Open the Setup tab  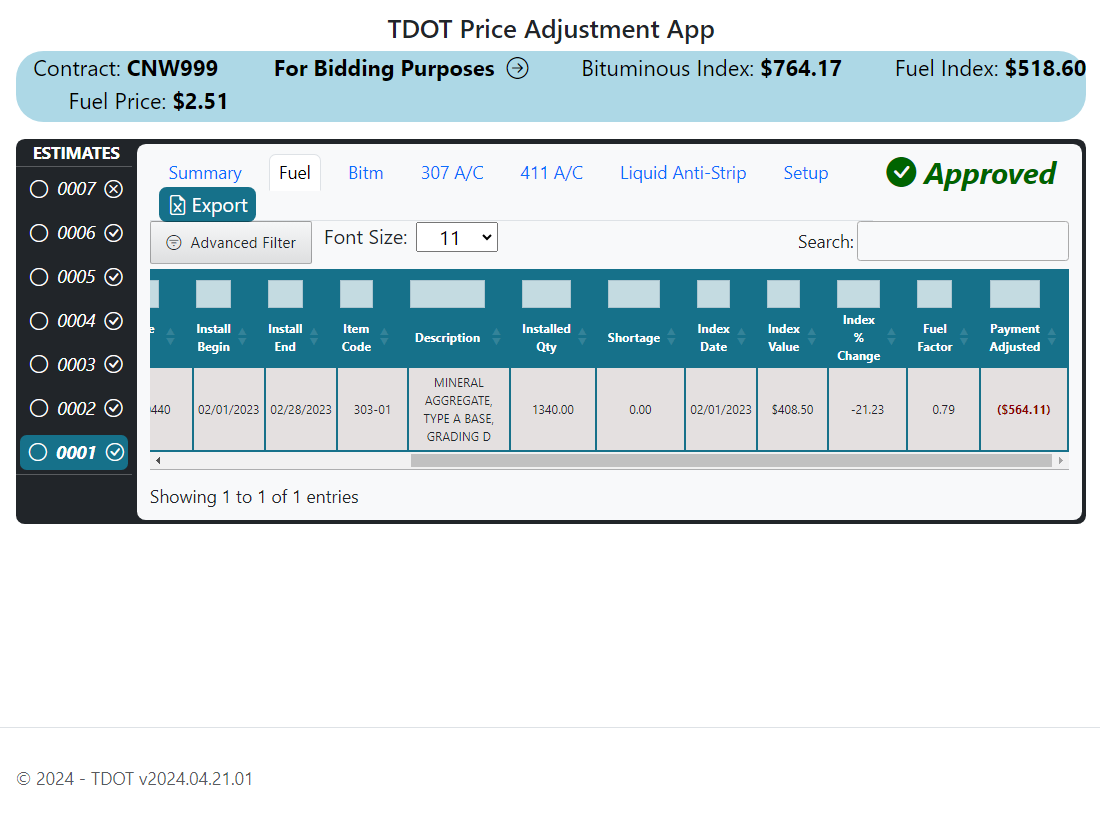[x=805, y=173]
